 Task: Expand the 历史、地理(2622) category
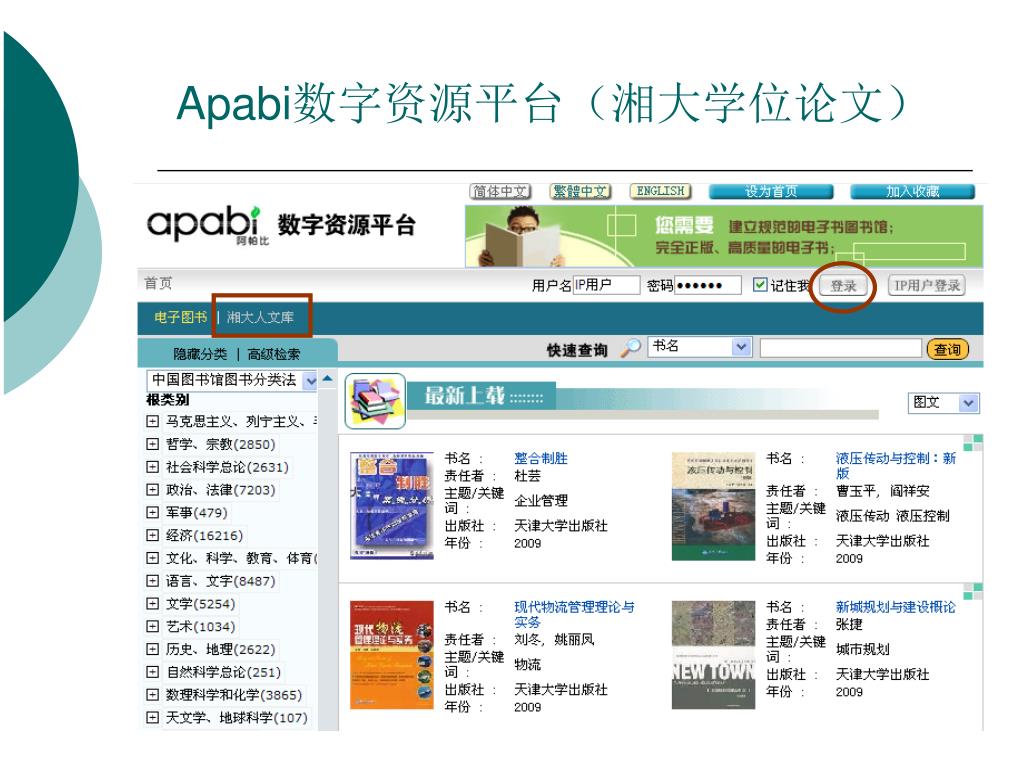click(152, 649)
